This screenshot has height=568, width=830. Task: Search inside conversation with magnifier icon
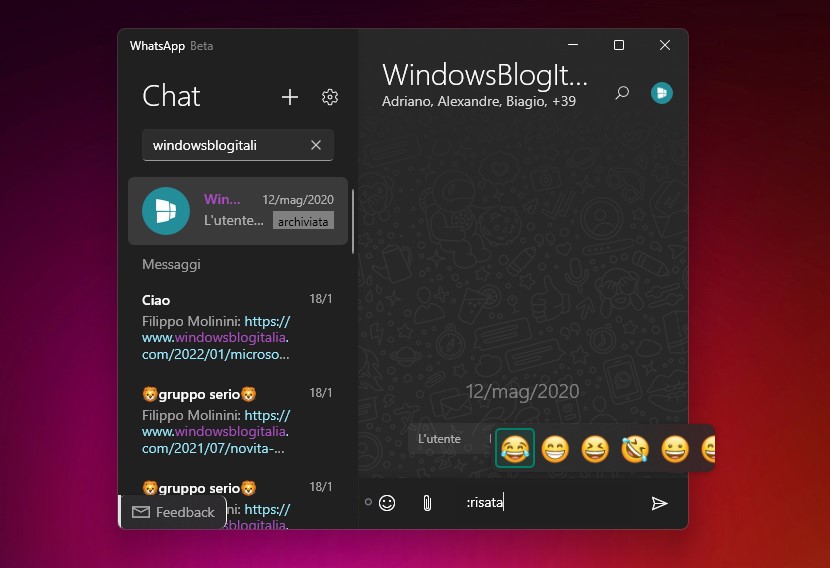[622, 93]
